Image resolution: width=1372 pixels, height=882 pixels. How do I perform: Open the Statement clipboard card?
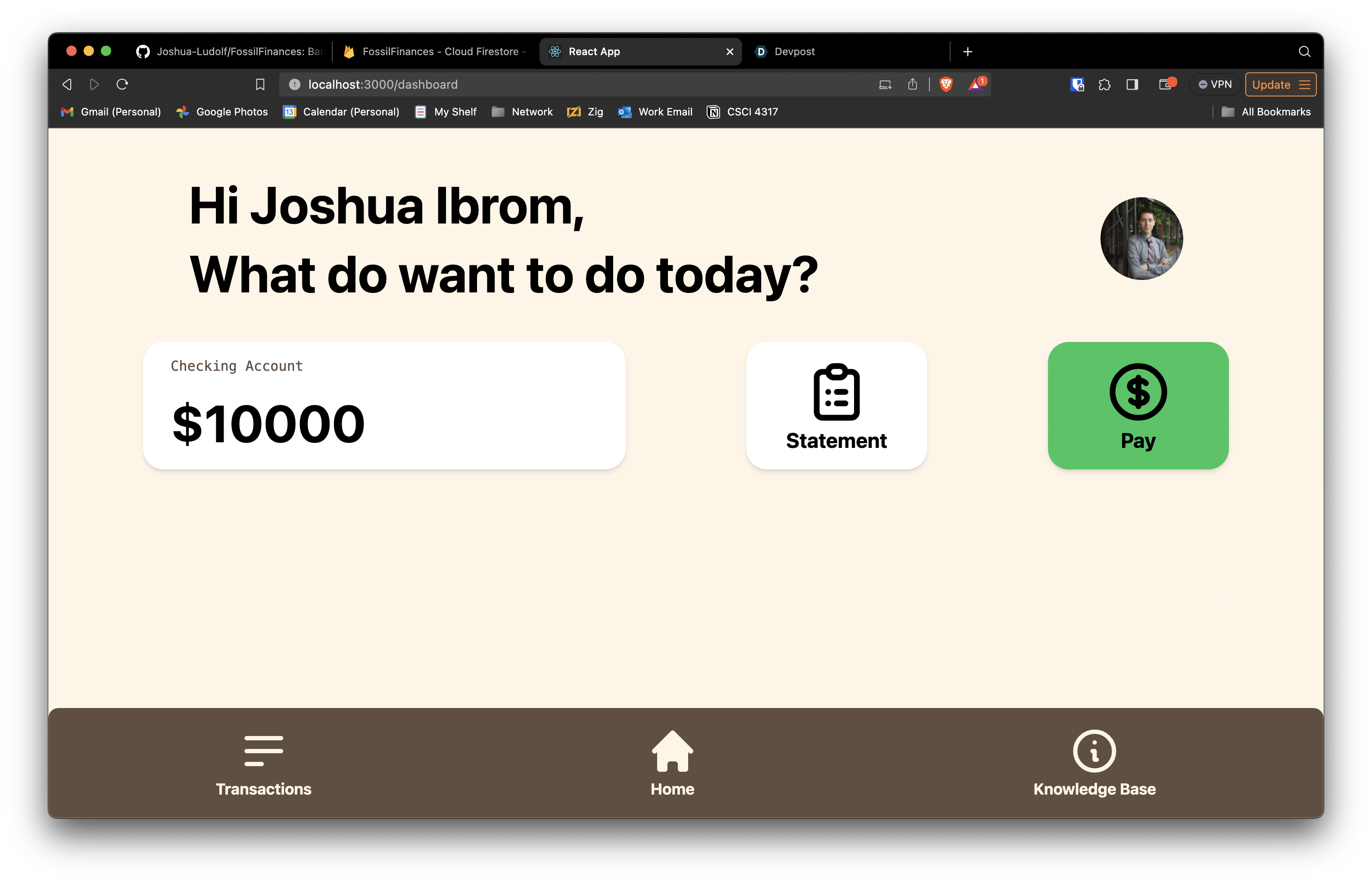(x=836, y=406)
